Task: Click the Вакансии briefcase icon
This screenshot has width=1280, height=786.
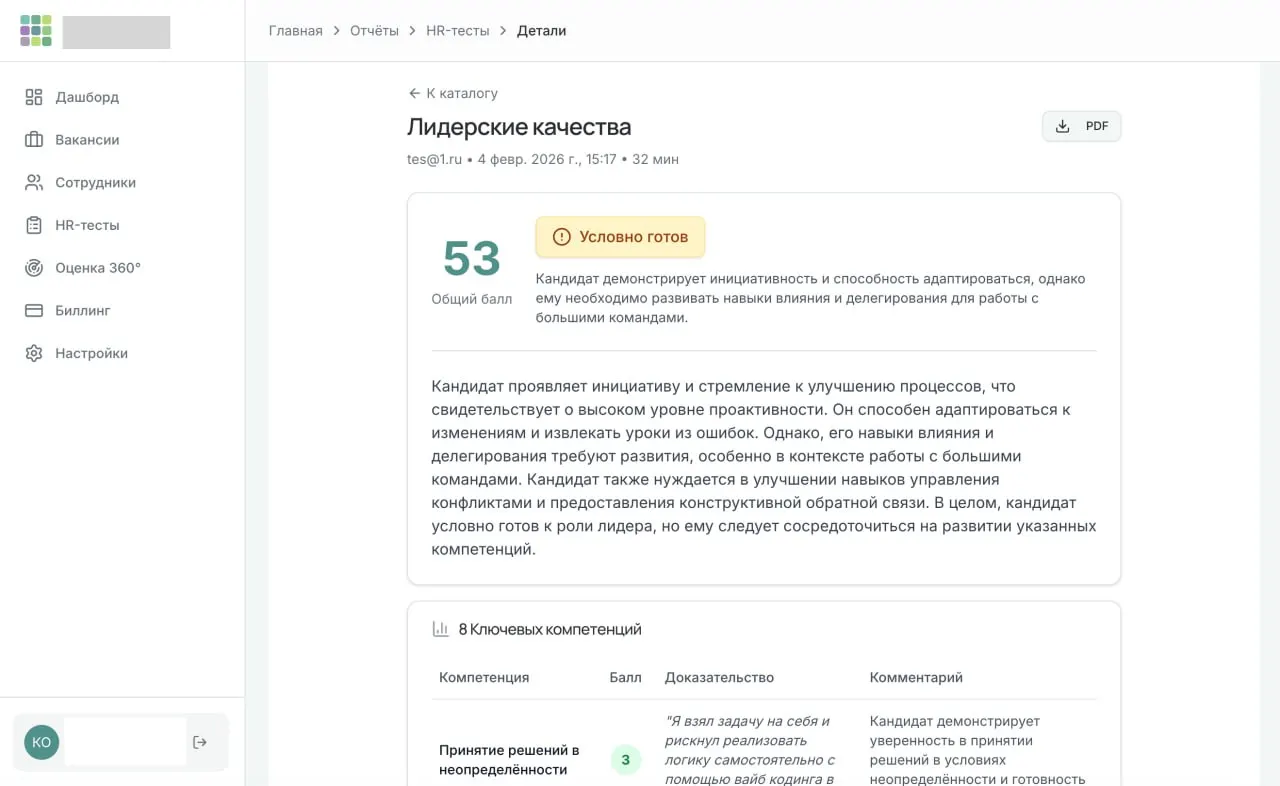Action: pos(34,140)
